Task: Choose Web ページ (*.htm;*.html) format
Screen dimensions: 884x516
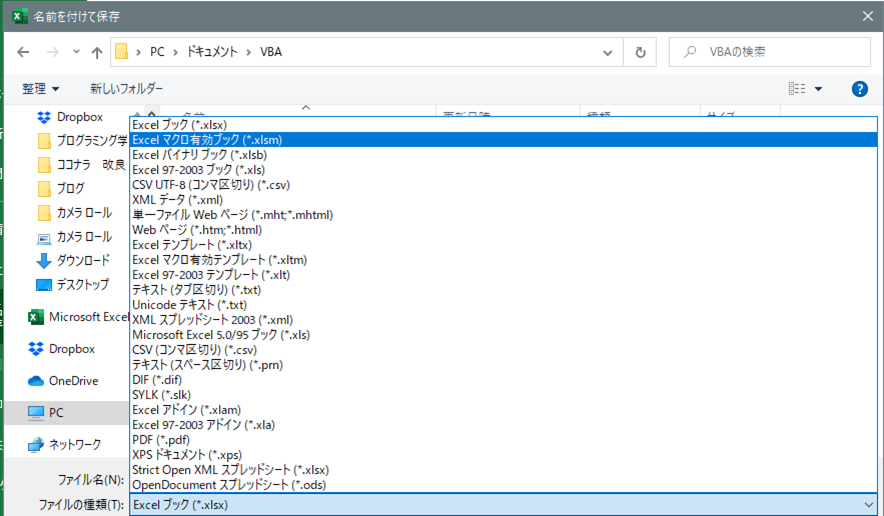Action: coord(503,230)
